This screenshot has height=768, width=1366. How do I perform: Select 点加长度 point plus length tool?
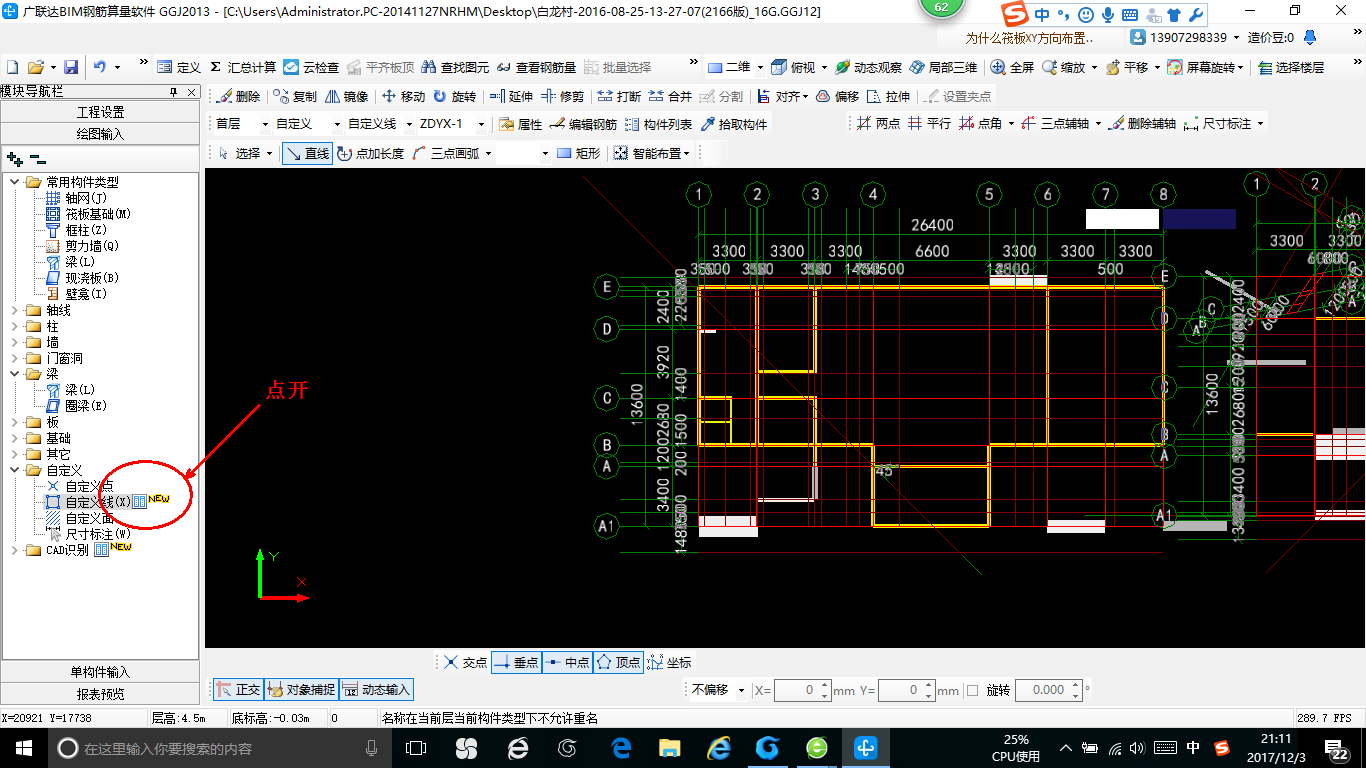[371, 153]
